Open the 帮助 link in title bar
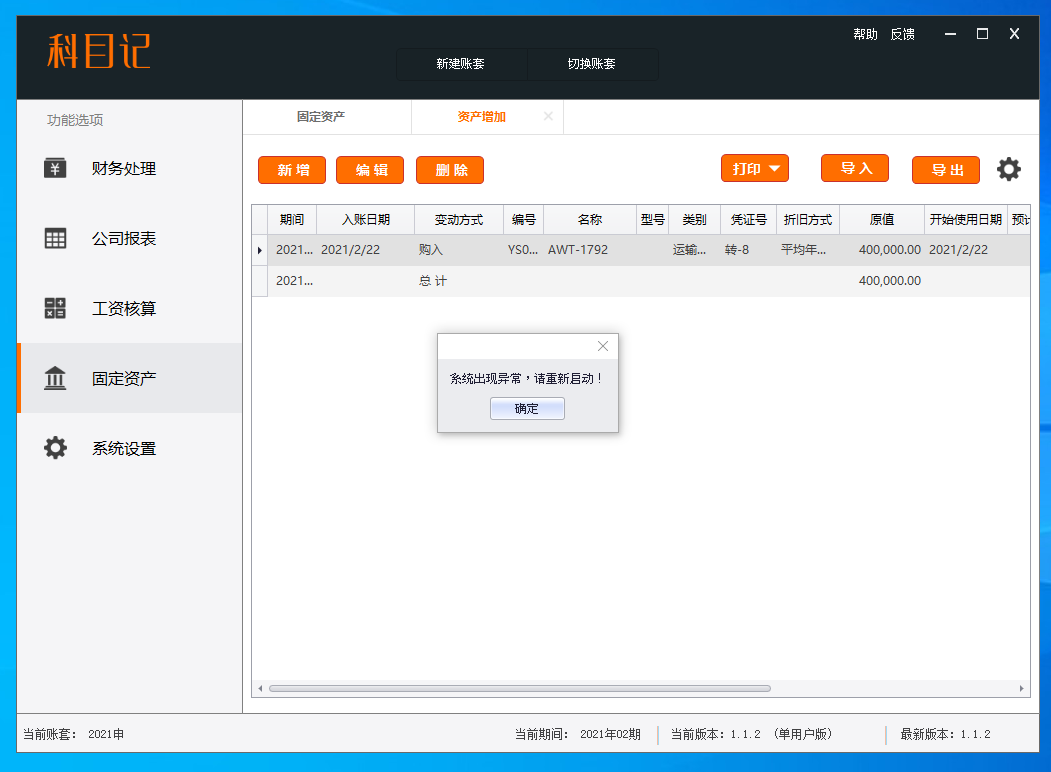Viewport: 1051px width, 772px height. [x=865, y=34]
